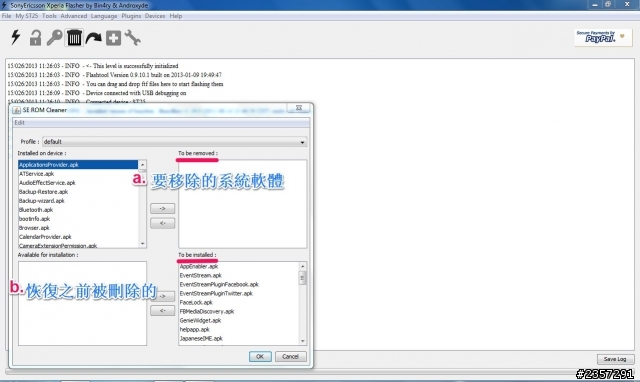
Task: Open the Plugins menu
Action: pyautogui.click(x=131, y=16)
